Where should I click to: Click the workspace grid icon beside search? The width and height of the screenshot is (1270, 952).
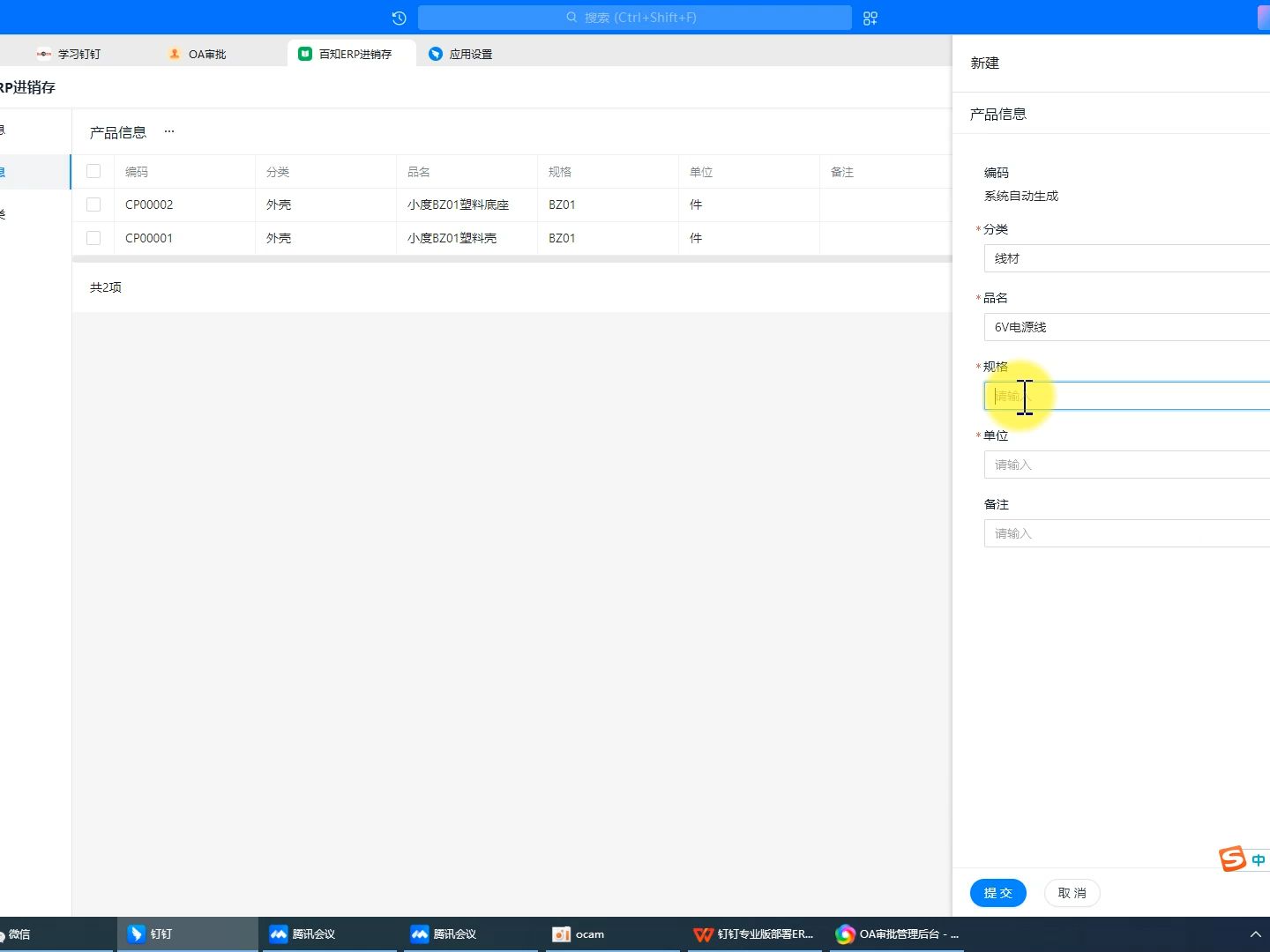click(870, 18)
